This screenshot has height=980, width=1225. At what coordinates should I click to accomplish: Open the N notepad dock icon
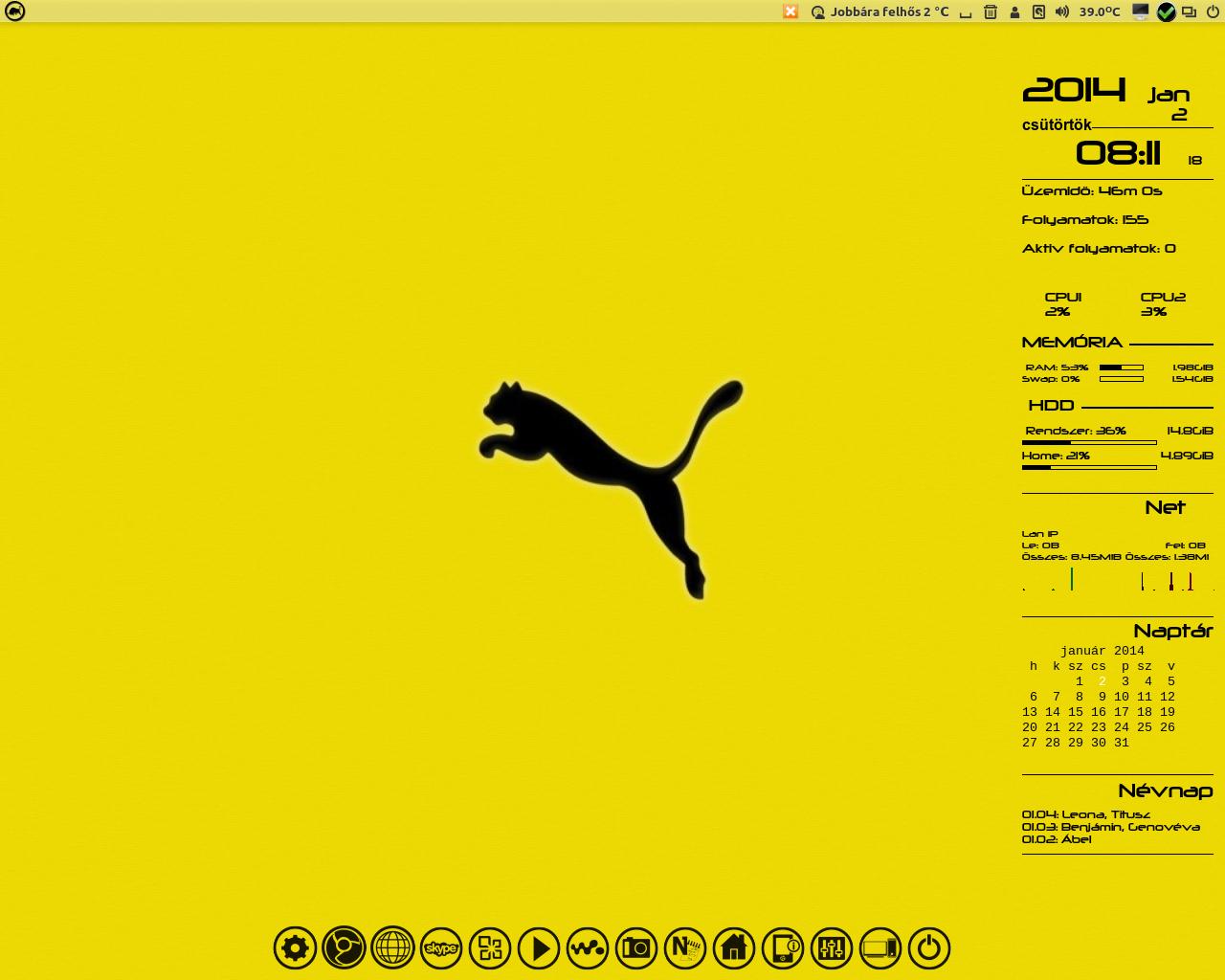[685, 948]
